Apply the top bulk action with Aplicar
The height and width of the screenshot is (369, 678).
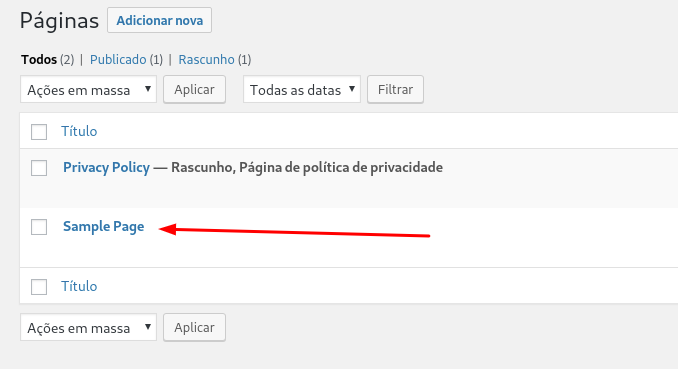pyautogui.click(x=194, y=90)
